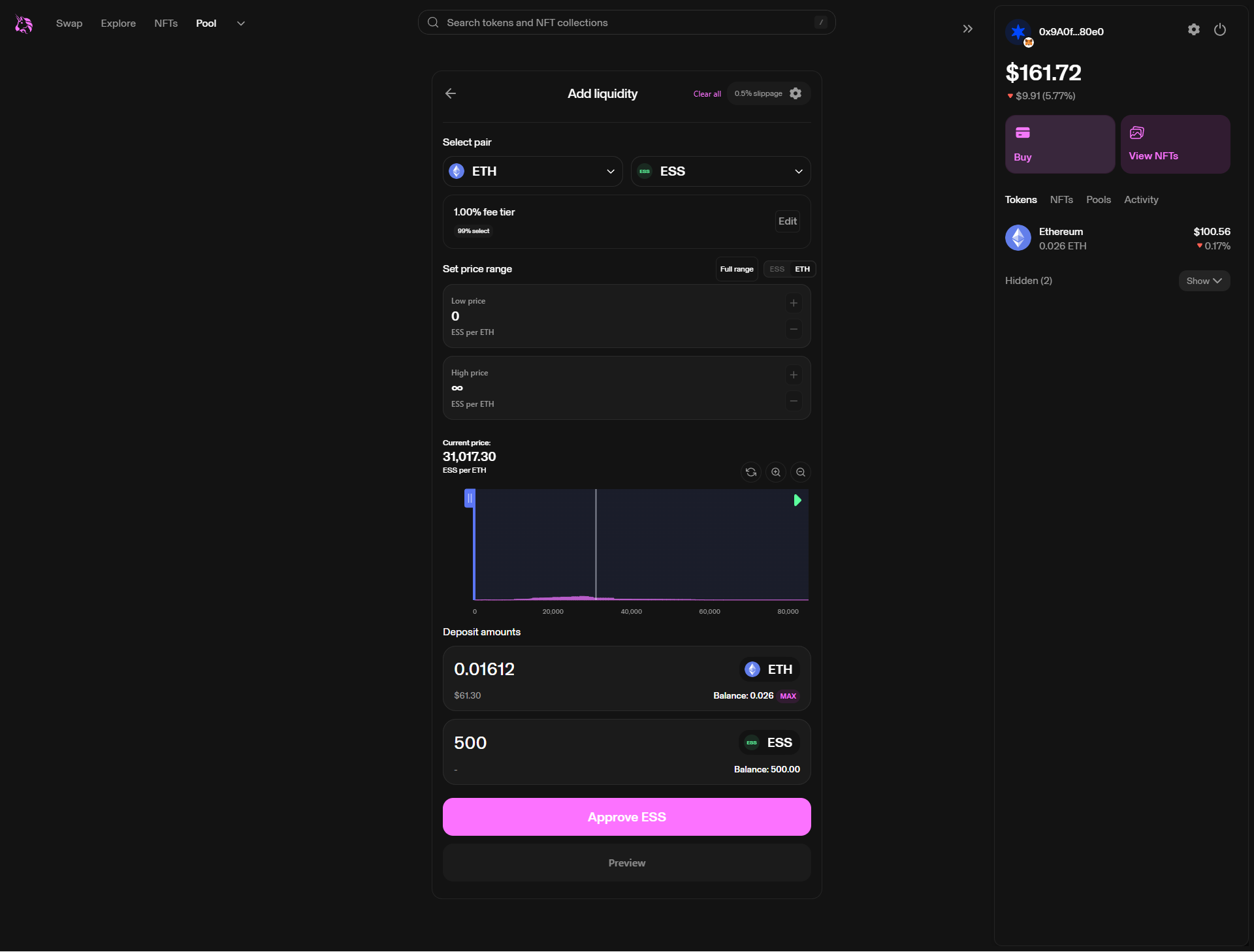
Task: Switch price denomination to ESS
Action: 777,269
